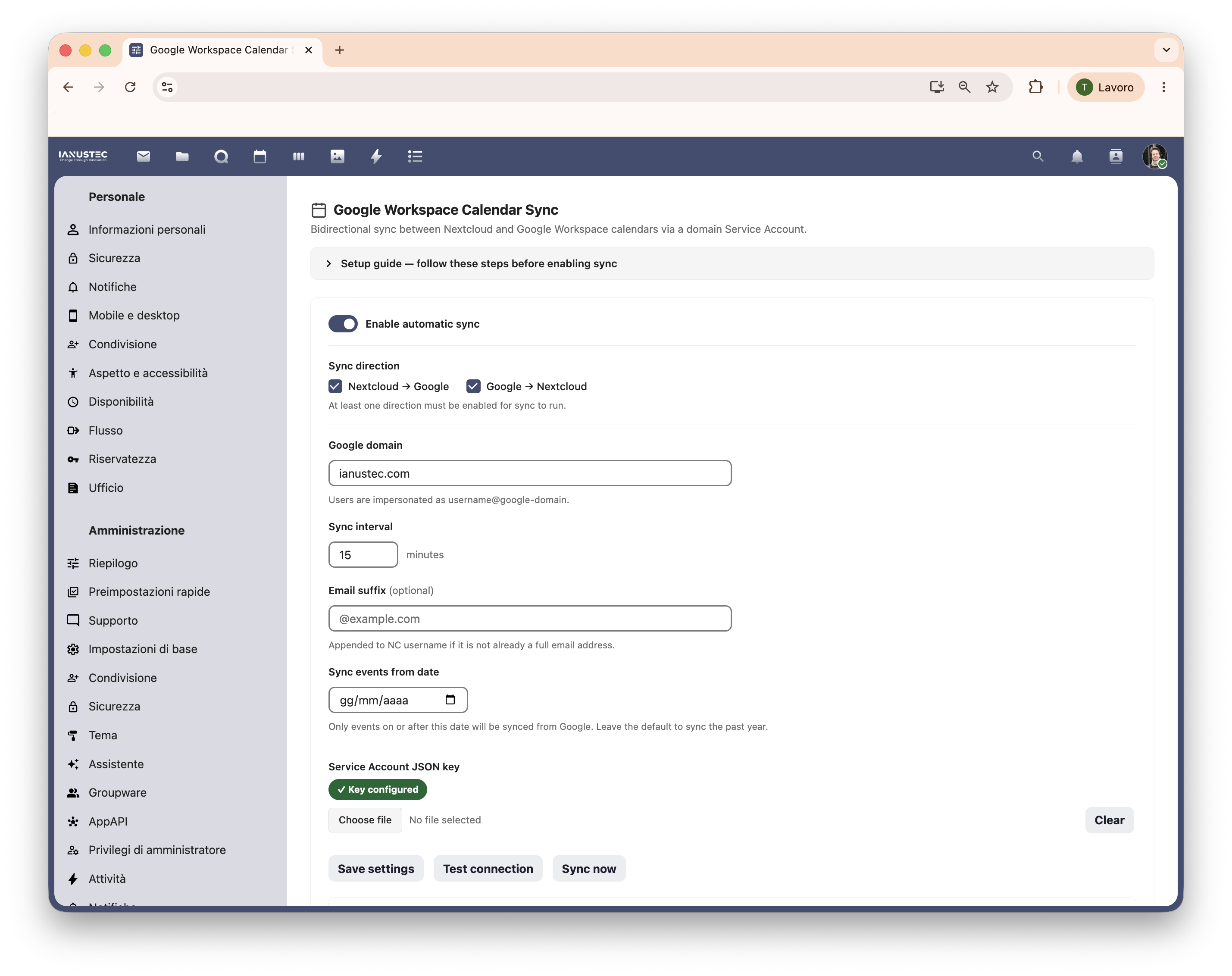Click the Ianustec logo
Screen dimensions: 1232x976
pos(84,156)
